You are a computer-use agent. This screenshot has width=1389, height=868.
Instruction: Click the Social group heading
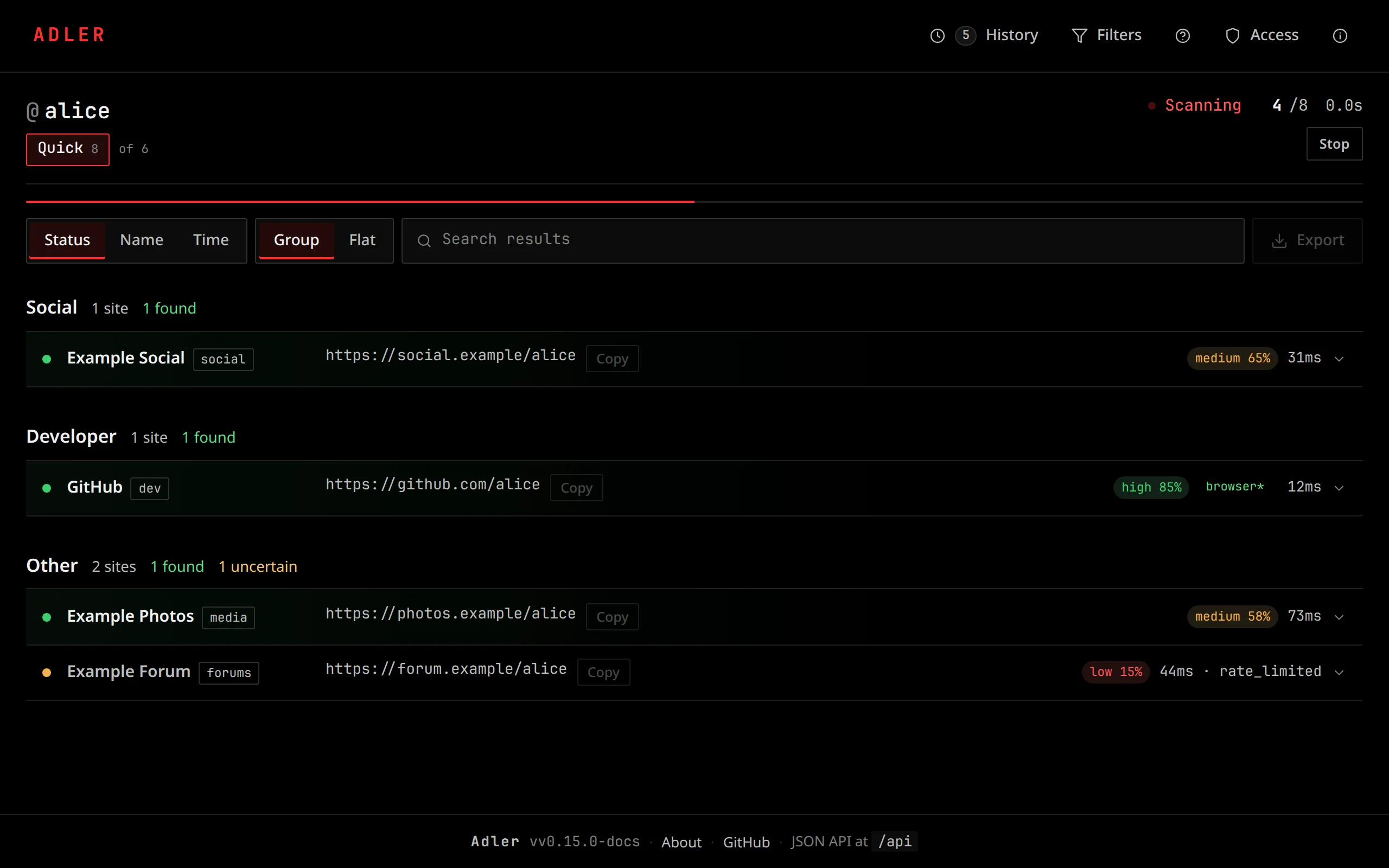point(52,308)
